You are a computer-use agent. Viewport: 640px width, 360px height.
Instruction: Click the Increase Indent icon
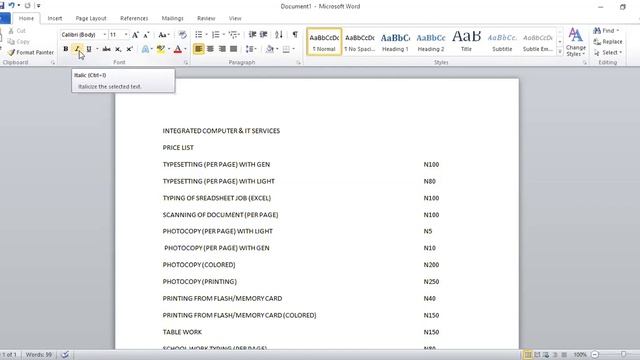point(264,35)
